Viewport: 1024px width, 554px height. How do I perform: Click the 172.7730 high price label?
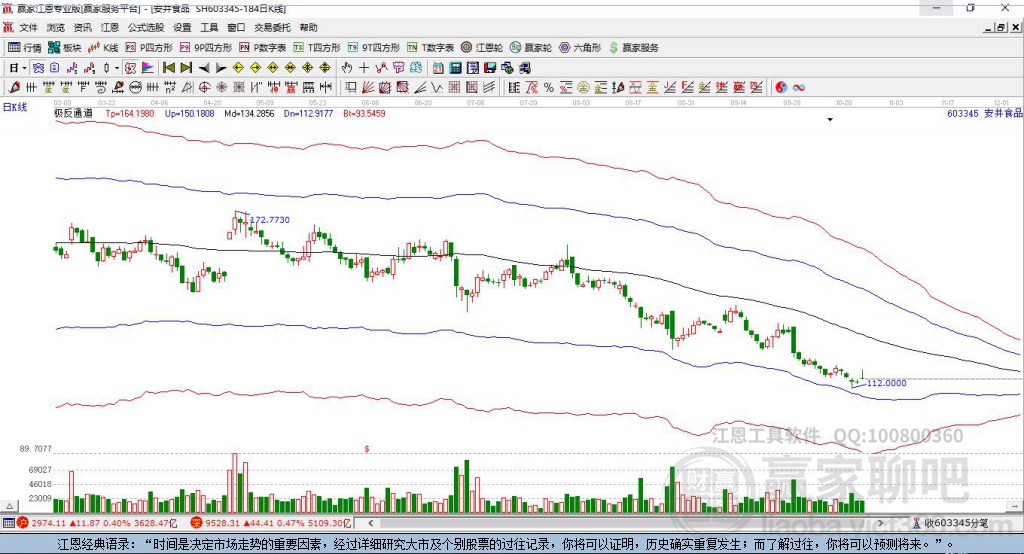click(270, 220)
